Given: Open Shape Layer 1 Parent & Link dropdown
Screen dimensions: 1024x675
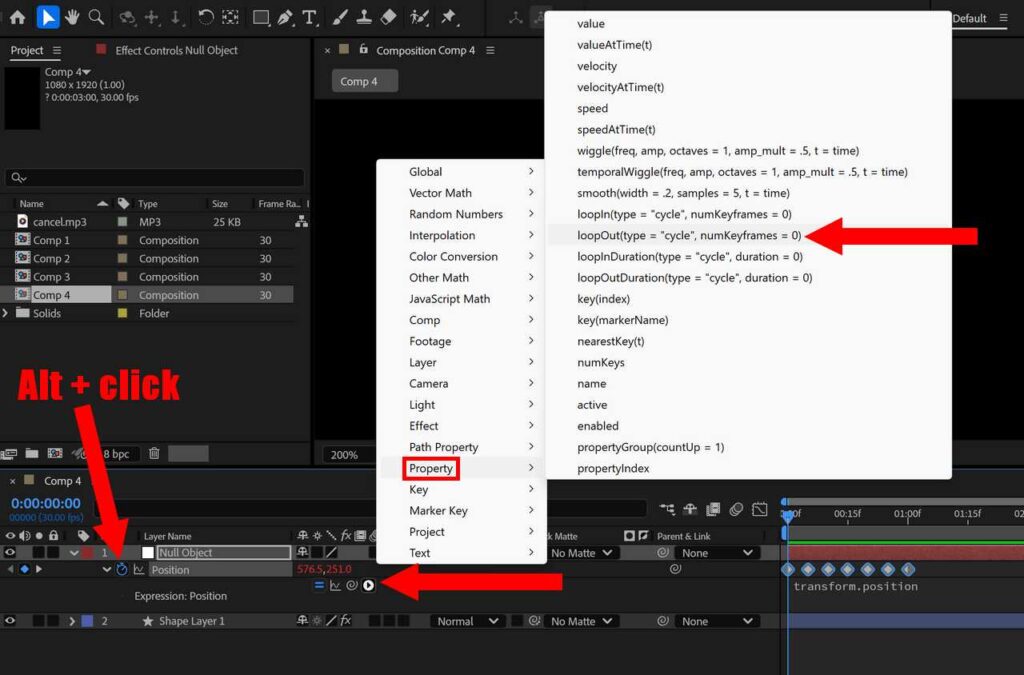Looking at the screenshot, I should 716,621.
